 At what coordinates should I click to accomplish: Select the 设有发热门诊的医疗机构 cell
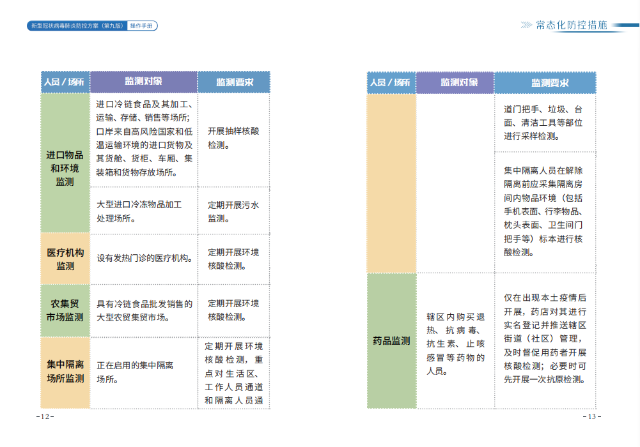click(143, 259)
